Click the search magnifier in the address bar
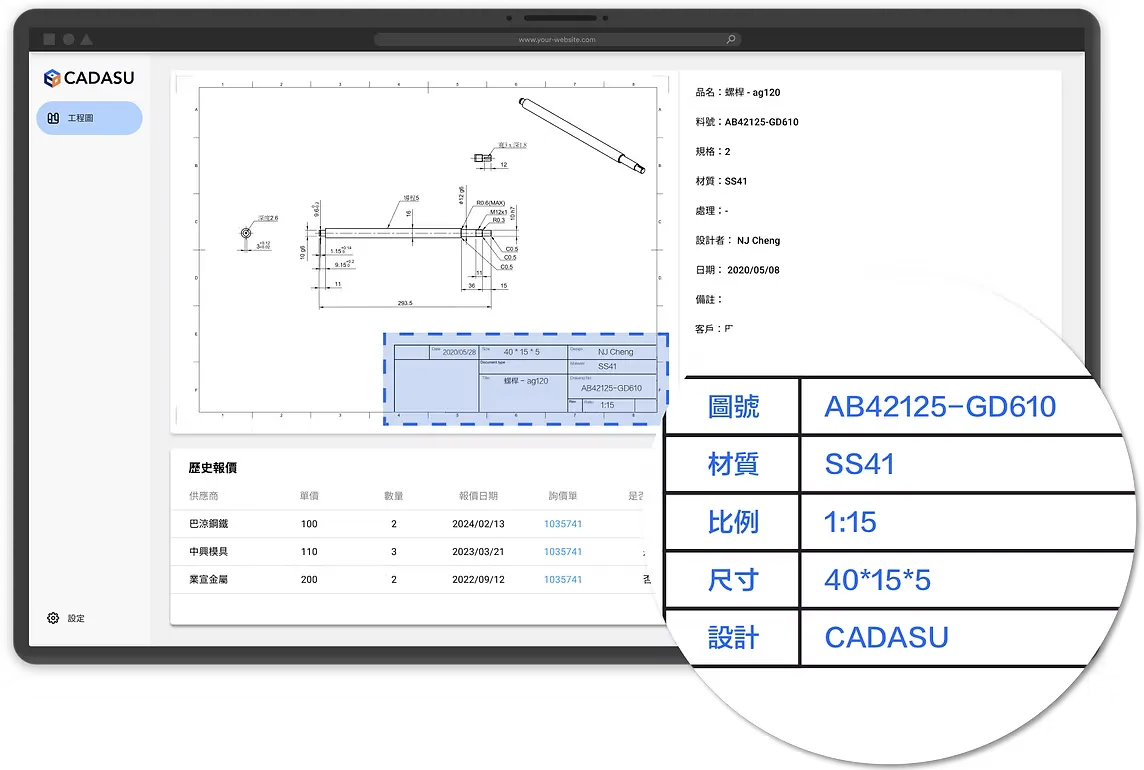 pyautogui.click(x=730, y=39)
